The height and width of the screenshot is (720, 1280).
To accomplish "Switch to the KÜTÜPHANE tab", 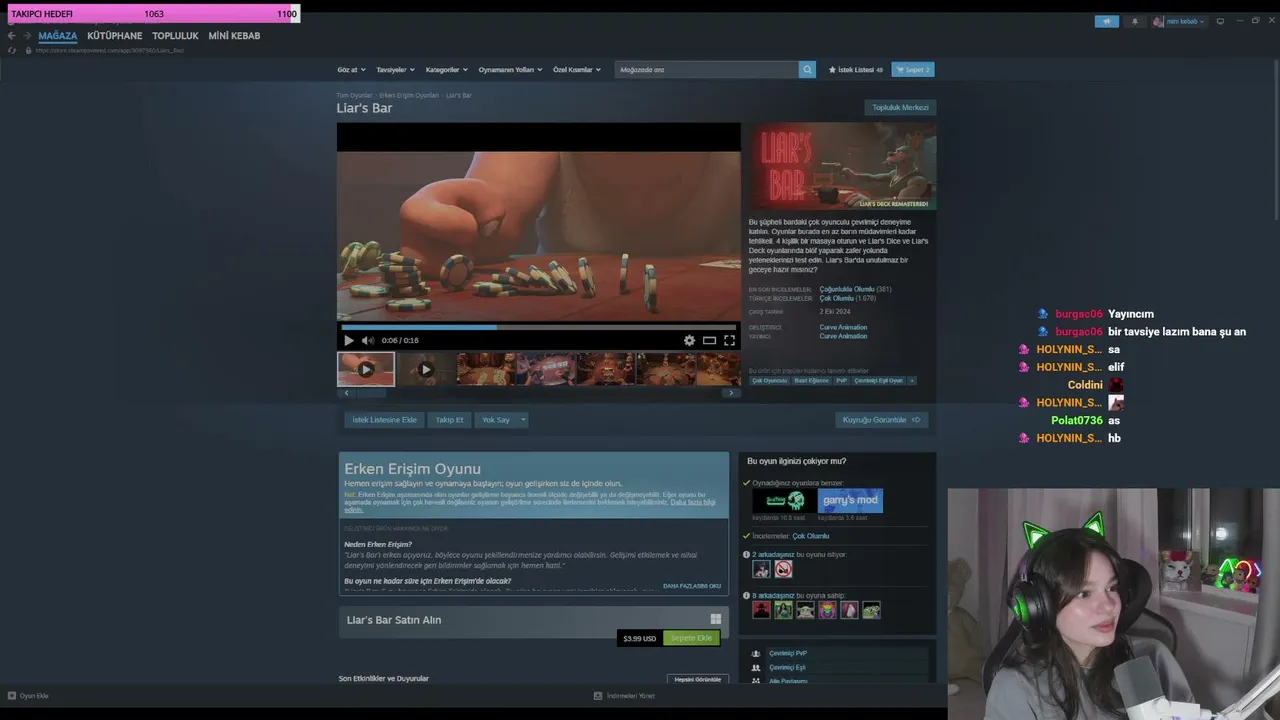I will [x=115, y=36].
